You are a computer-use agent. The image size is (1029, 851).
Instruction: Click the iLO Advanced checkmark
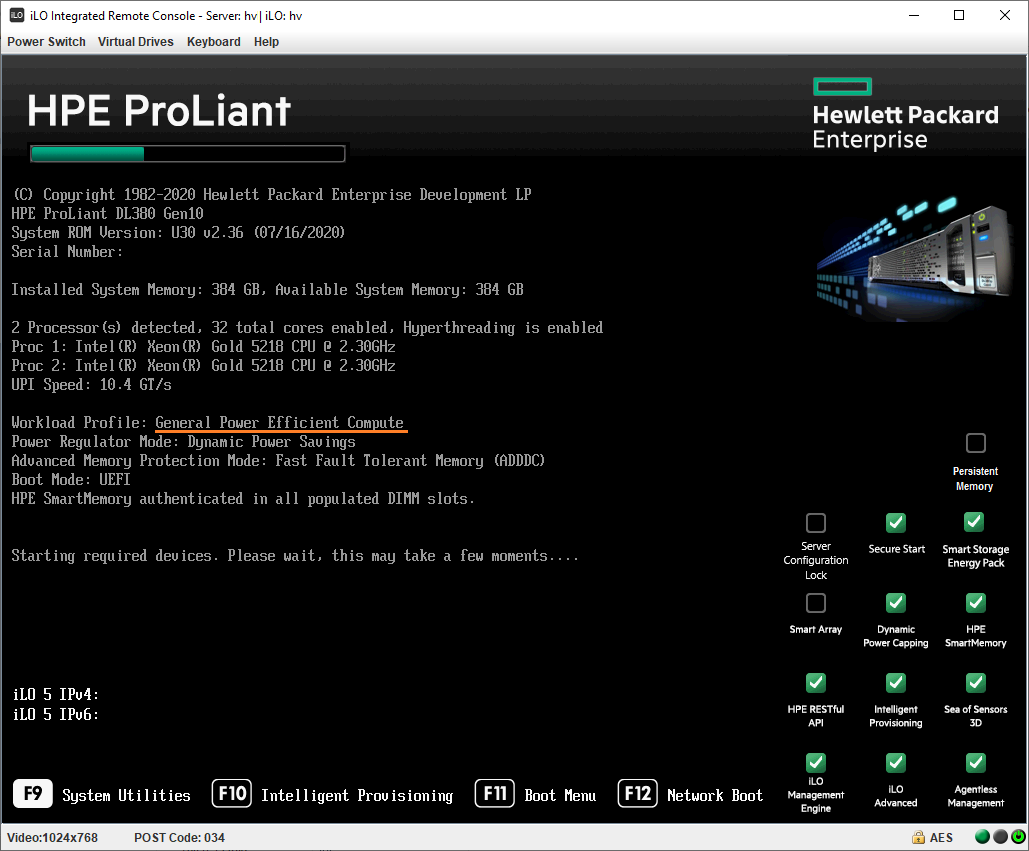pyautogui.click(x=896, y=763)
